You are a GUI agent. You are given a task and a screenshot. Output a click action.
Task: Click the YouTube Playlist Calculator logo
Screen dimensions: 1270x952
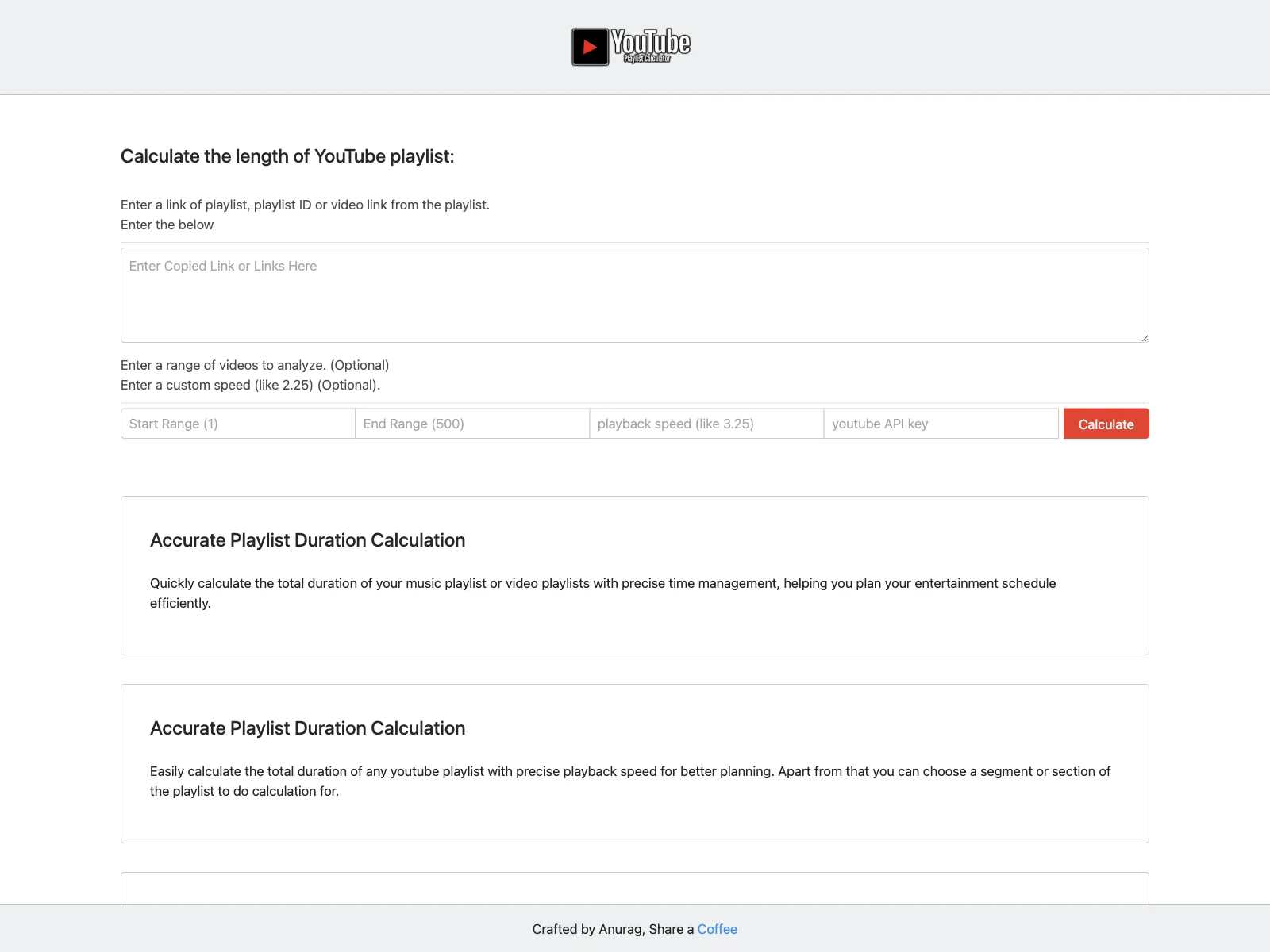coord(631,47)
